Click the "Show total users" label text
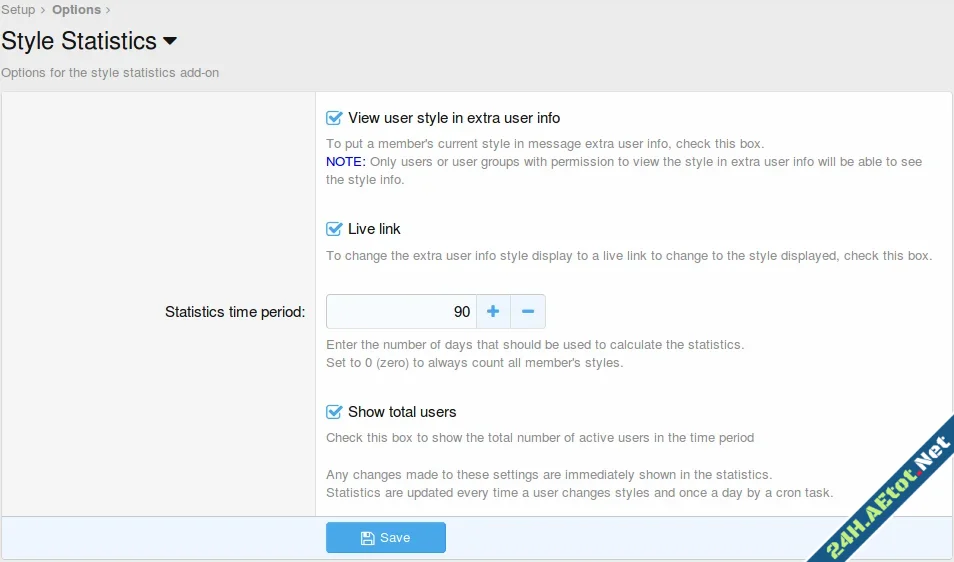 [402, 412]
